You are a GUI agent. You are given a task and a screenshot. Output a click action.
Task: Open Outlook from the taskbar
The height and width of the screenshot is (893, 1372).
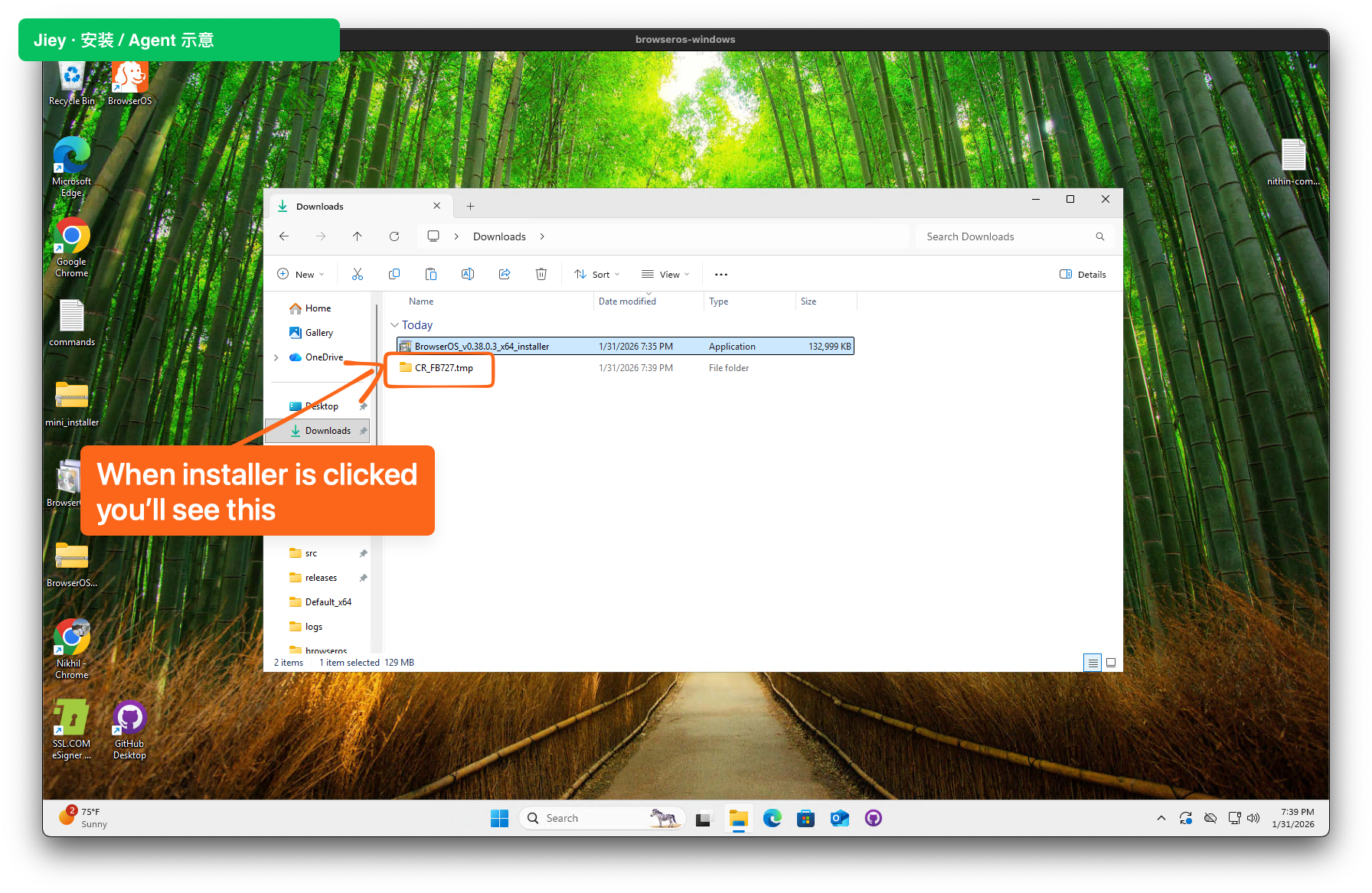click(840, 818)
